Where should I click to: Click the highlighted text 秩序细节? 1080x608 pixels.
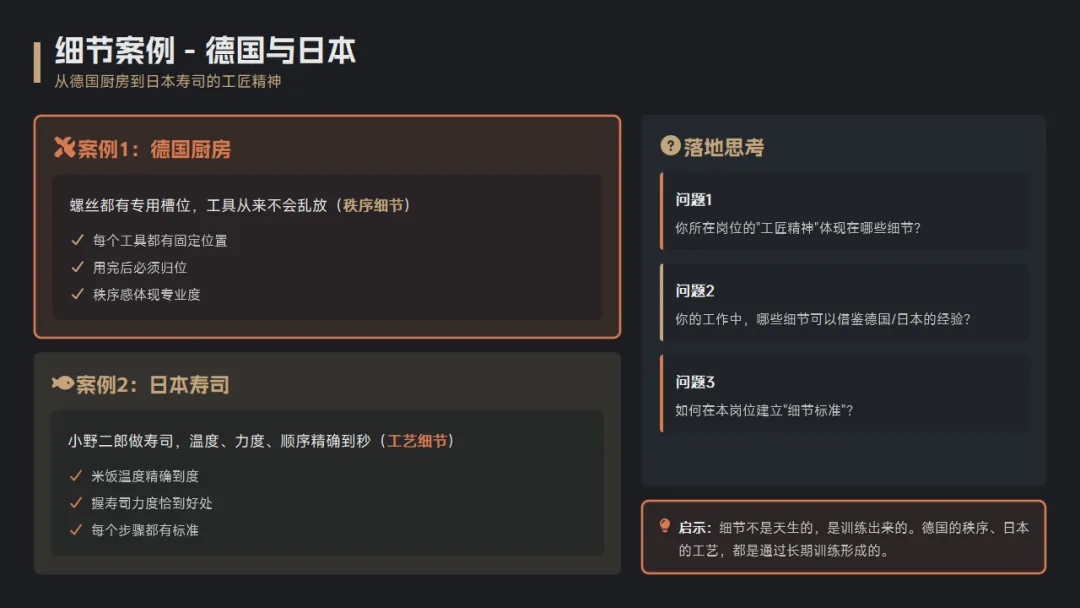point(373,205)
